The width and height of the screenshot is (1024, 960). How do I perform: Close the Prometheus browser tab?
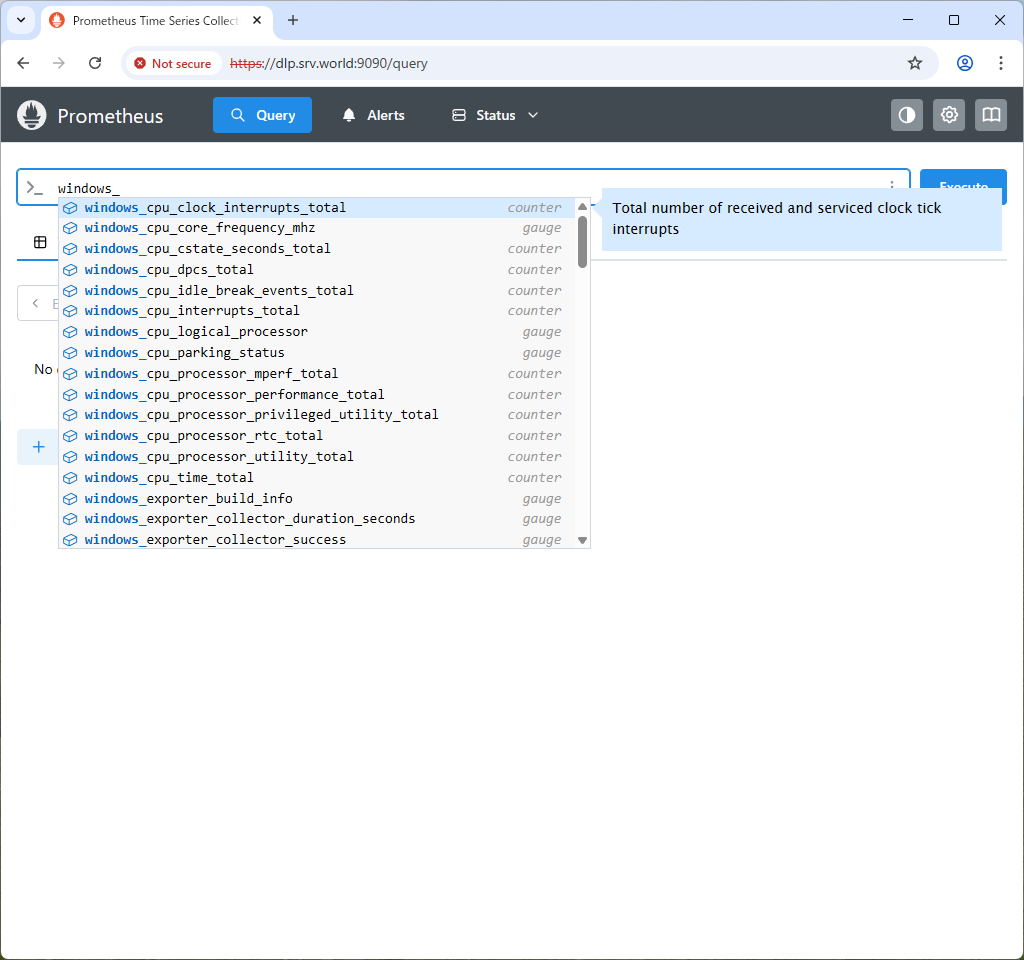257,20
